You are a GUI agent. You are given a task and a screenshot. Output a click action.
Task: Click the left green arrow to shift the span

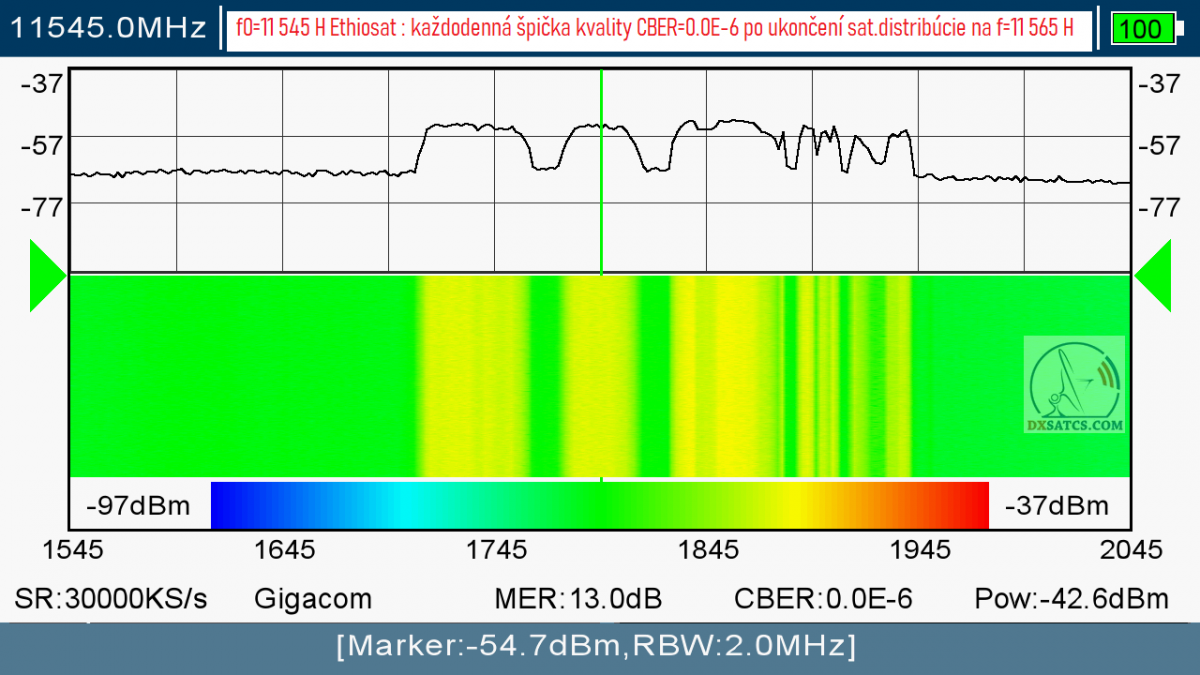click(x=46, y=275)
